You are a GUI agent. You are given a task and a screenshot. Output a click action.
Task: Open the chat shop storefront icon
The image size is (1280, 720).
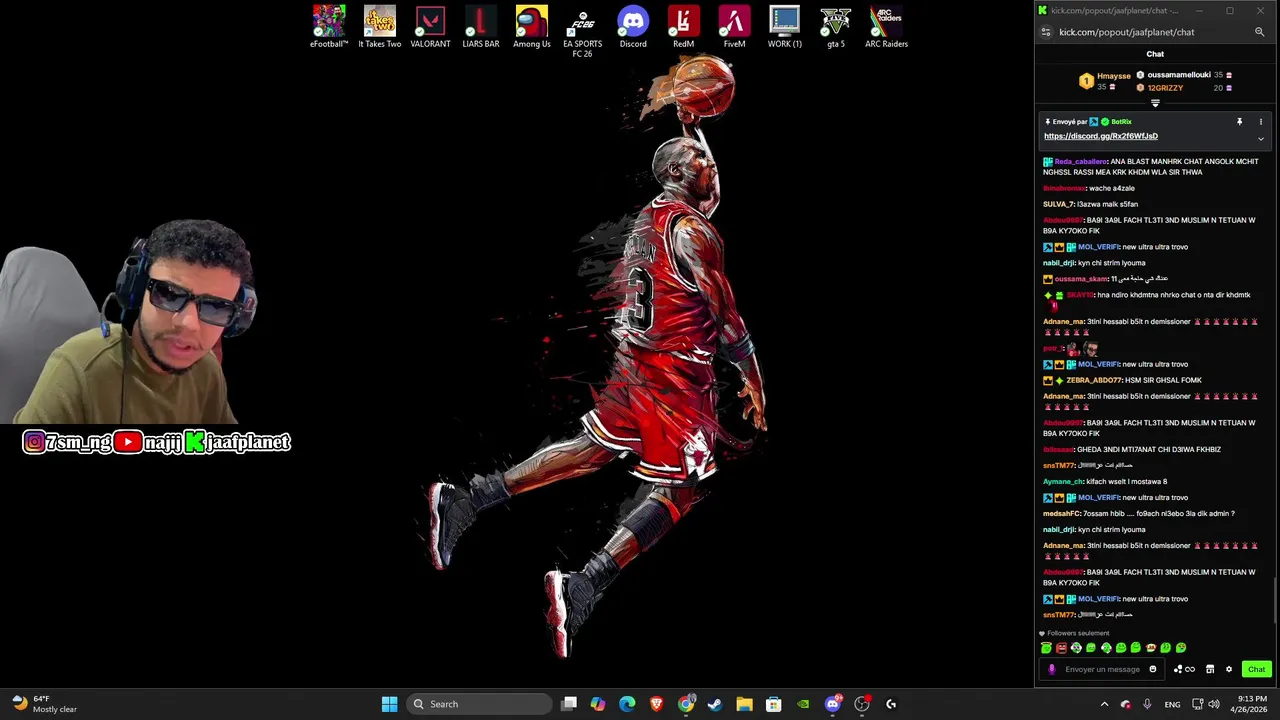[1210, 669]
